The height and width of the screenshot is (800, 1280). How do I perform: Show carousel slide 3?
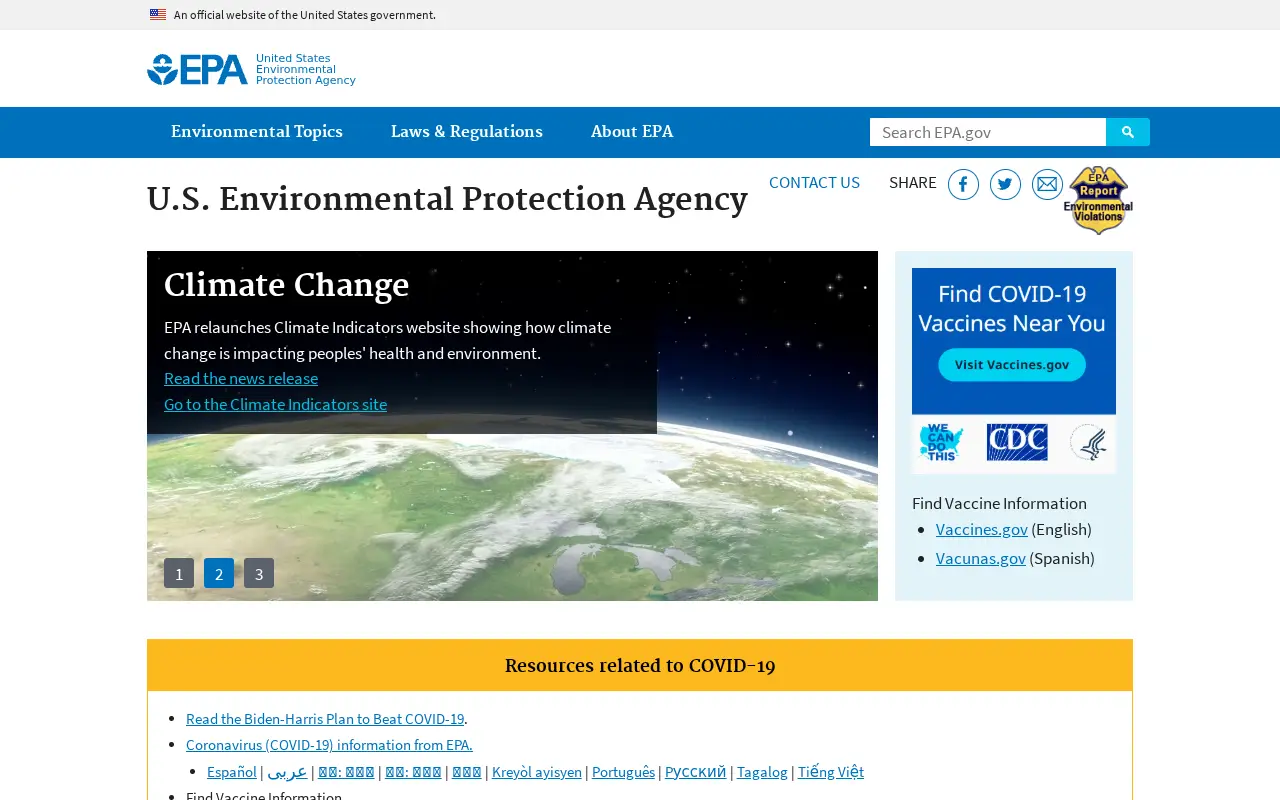coord(259,573)
